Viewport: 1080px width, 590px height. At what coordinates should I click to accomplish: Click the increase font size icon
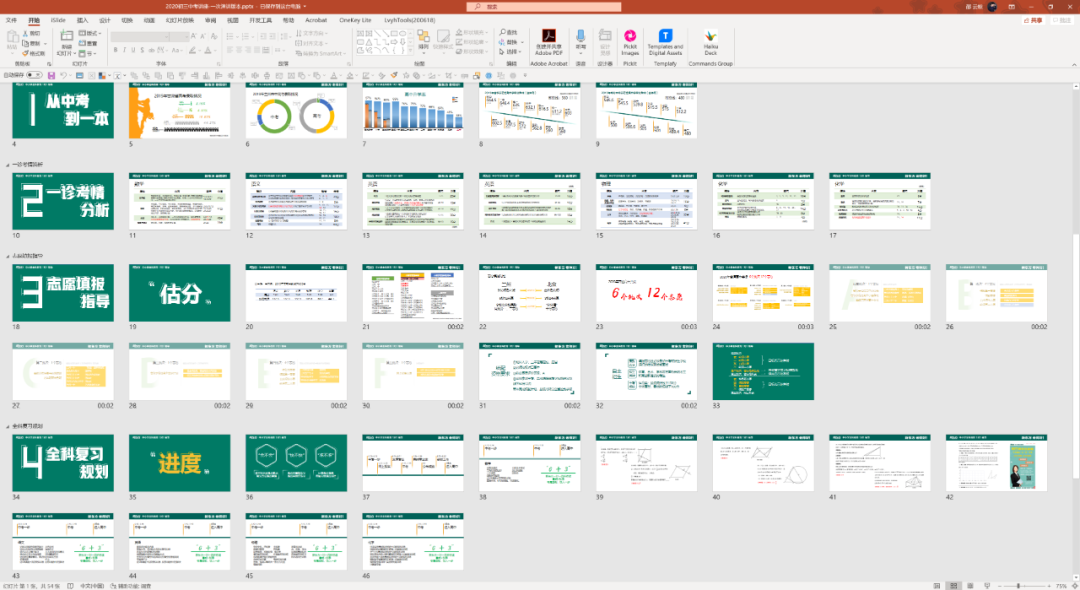[194, 36]
